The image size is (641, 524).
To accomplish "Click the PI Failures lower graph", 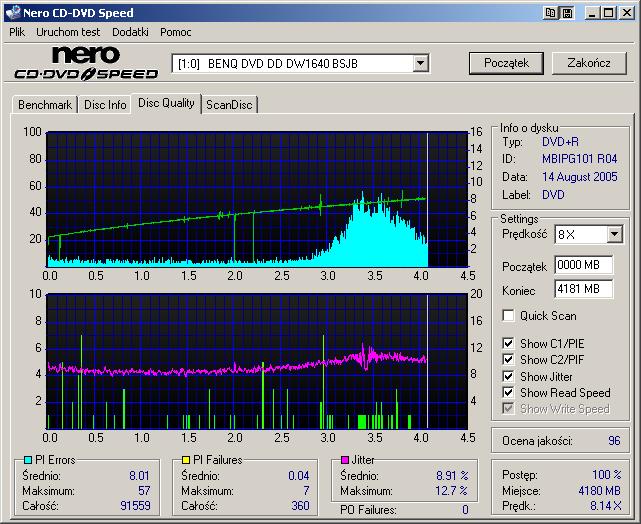I will (257, 361).
